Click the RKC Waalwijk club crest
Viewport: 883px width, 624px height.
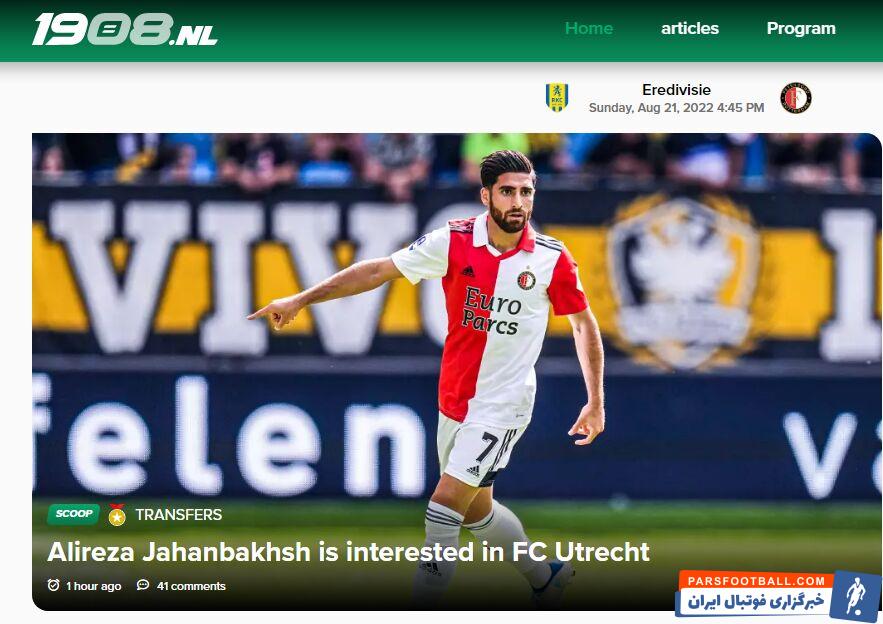click(557, 97)
